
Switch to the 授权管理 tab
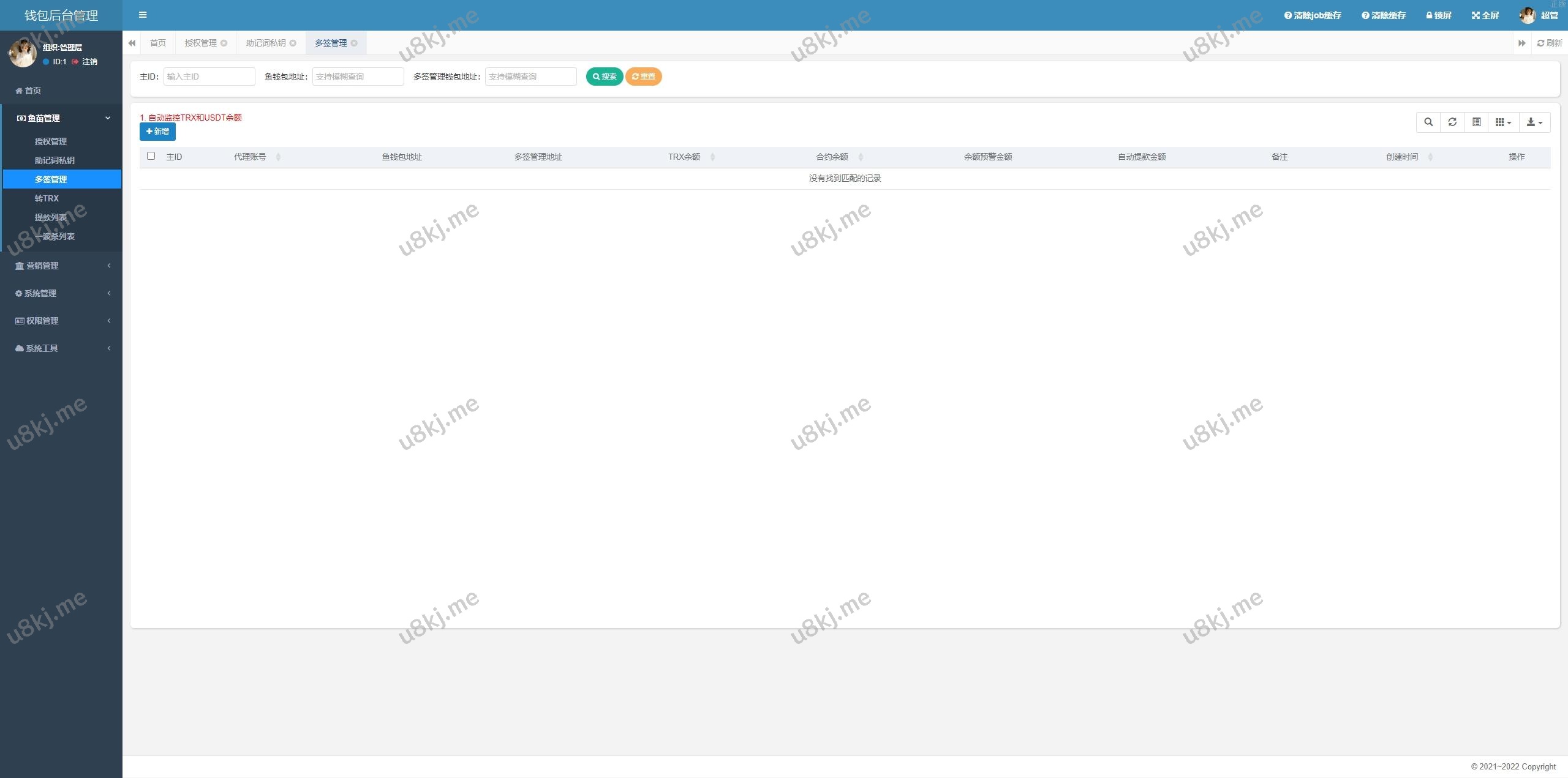tap(201, 43)
